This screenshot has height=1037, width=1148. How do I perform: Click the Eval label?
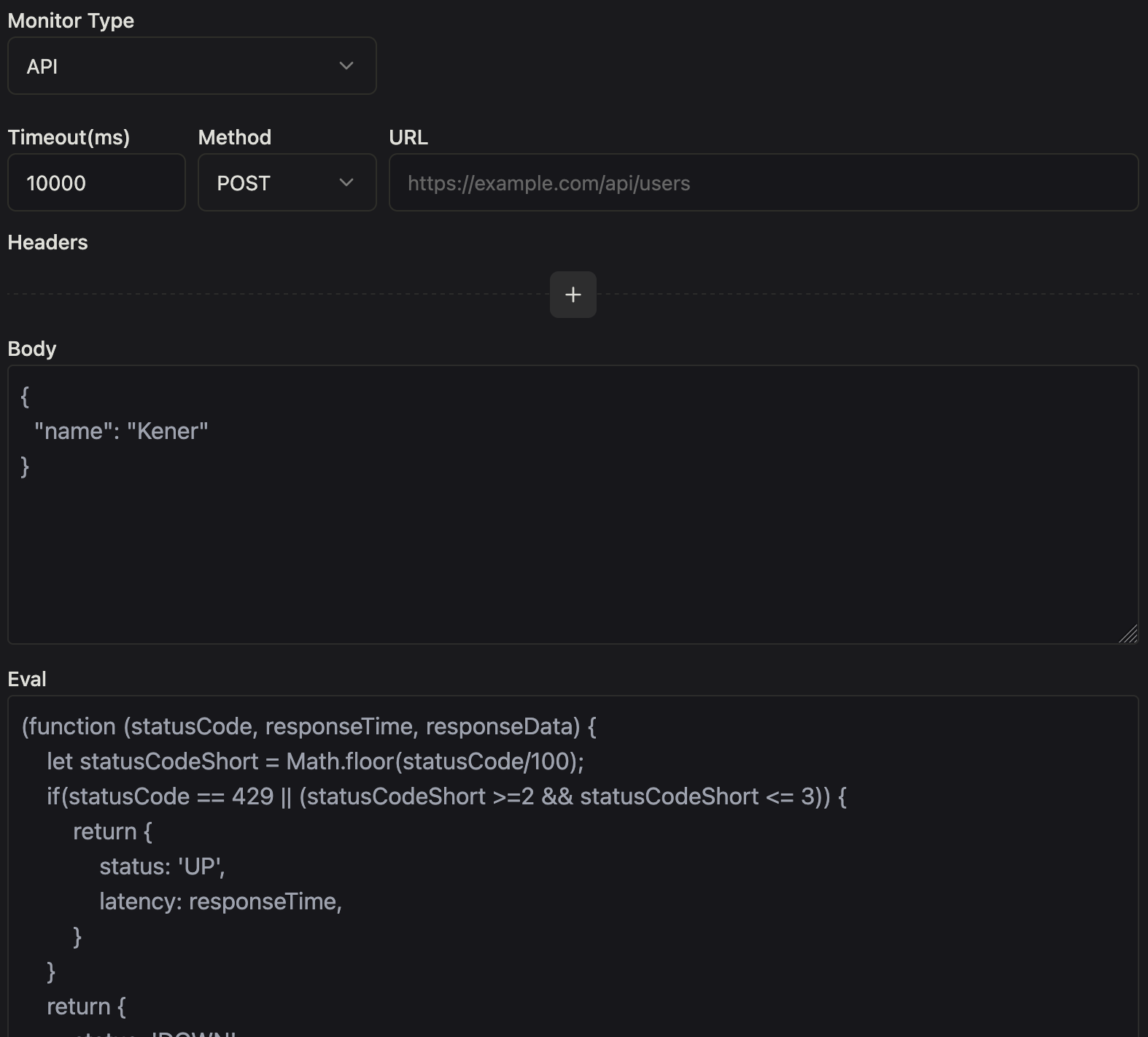27,679
